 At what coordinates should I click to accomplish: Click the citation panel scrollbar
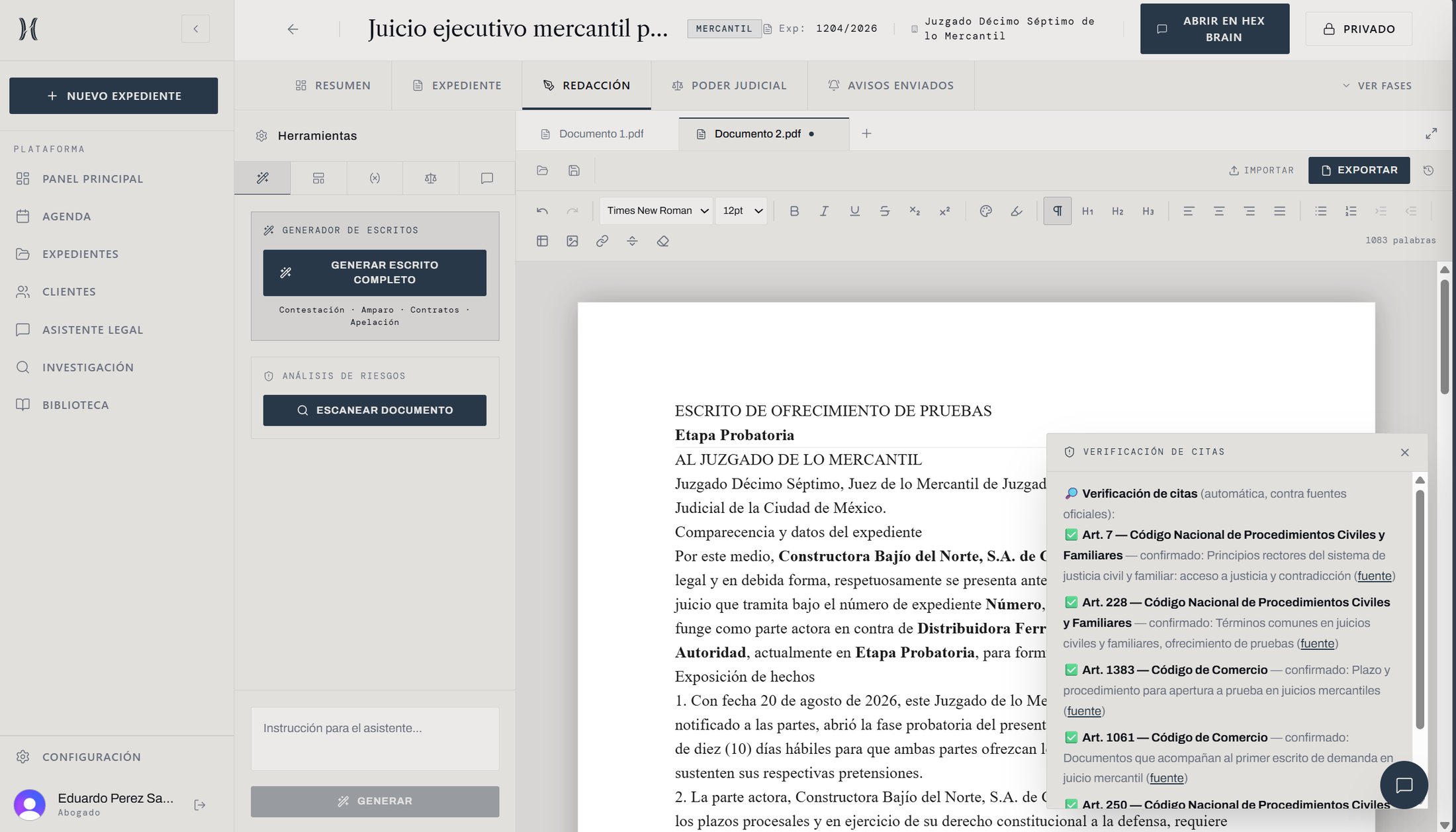1420,609
